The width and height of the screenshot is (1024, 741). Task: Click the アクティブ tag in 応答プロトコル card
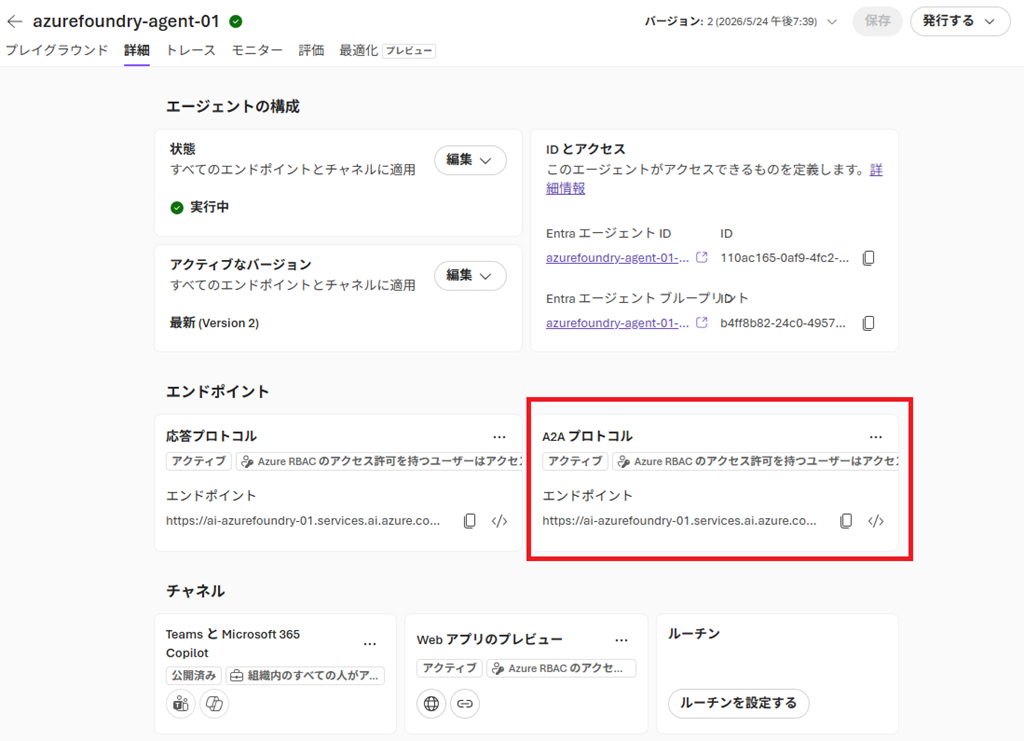click(x=199, y=462)
